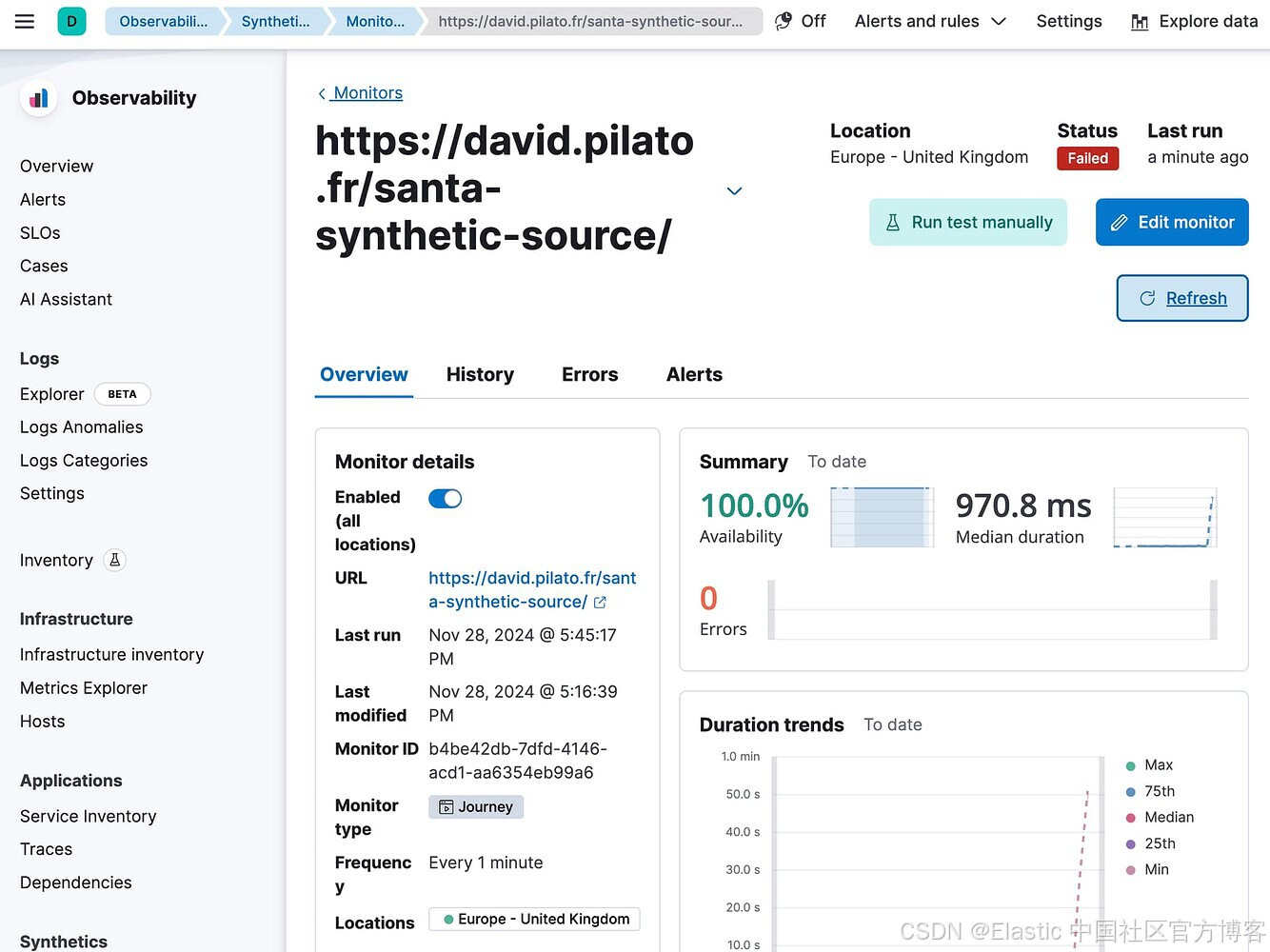Open Traces in the sidebar

[47, 849]
